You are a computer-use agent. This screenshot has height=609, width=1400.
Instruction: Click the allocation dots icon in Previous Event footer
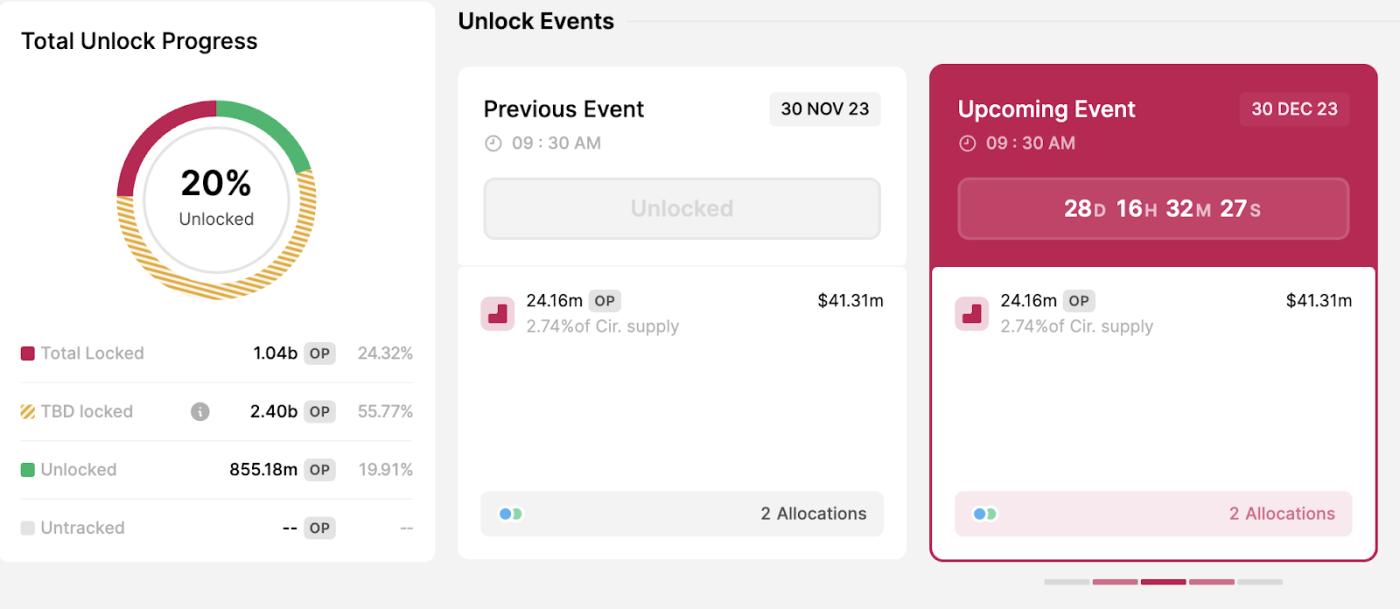click(511, 513)
